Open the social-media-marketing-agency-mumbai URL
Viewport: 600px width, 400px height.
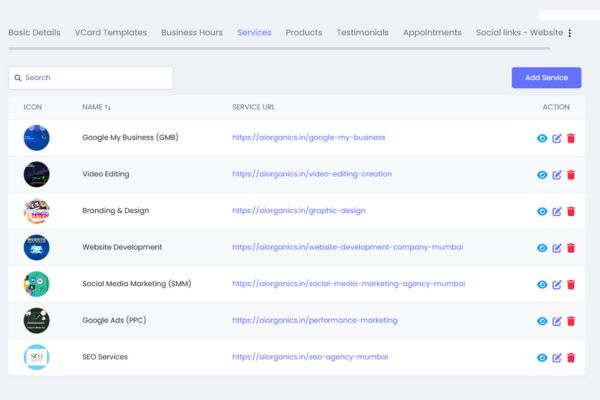(x=349, y=284)
